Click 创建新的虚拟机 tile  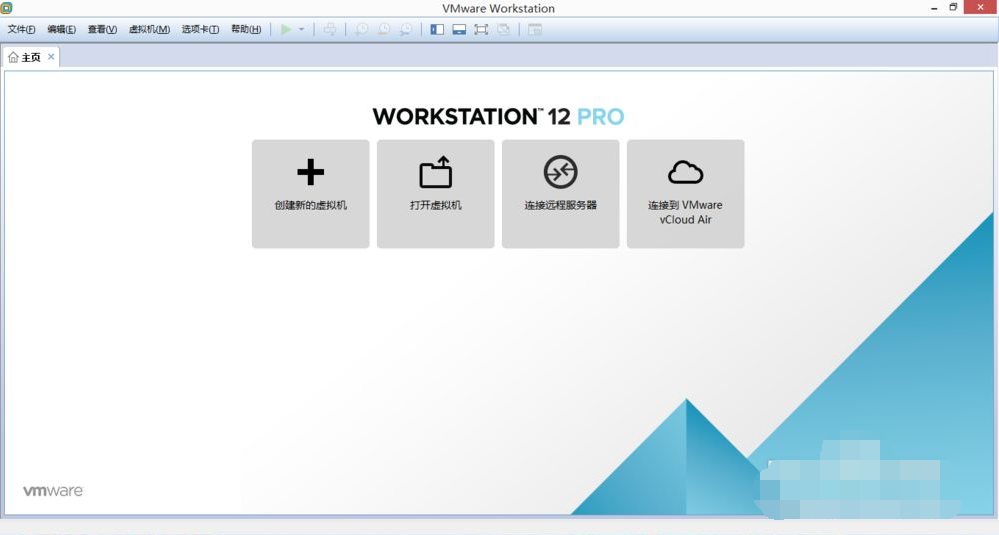(x=310, y=193)
